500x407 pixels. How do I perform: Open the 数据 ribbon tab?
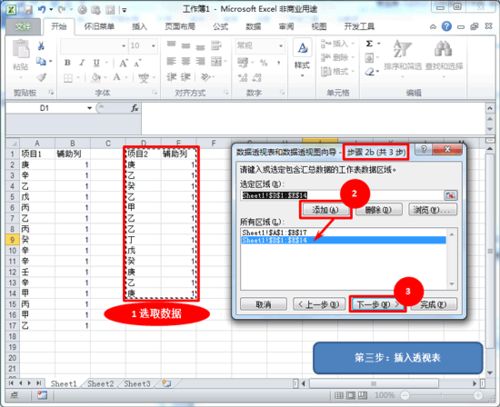(253, 26)
